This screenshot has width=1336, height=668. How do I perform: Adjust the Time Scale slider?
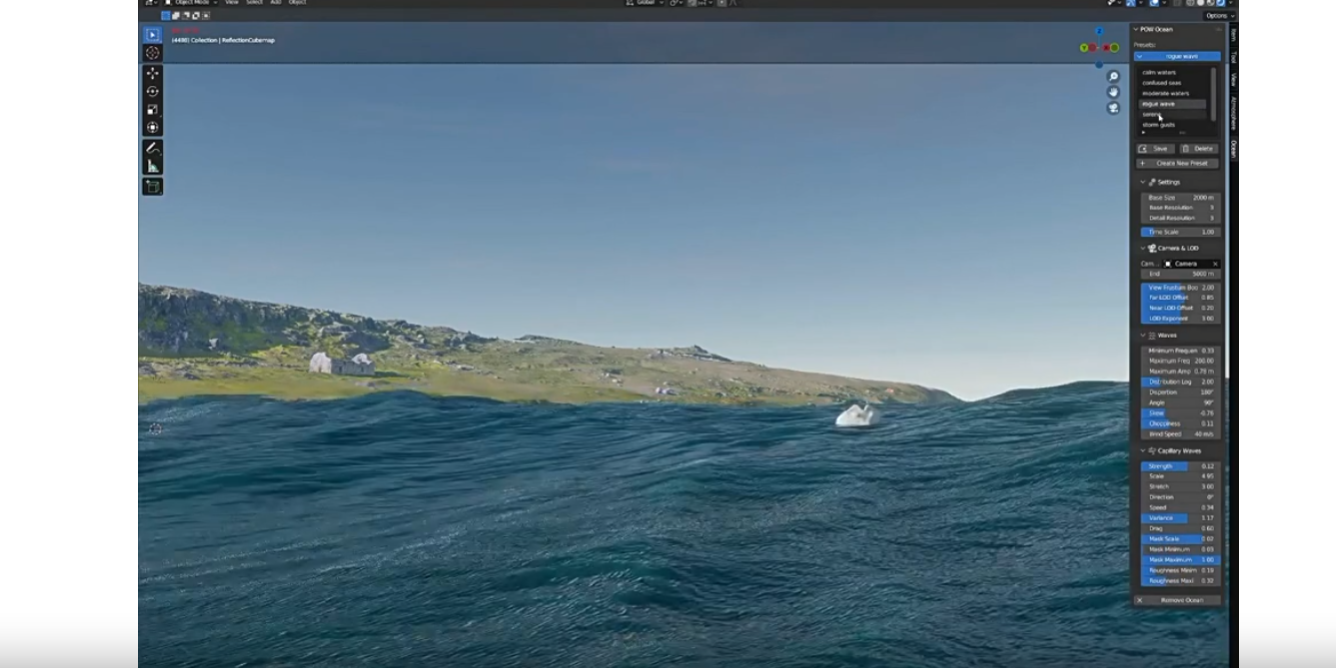tap(1180, 232)
